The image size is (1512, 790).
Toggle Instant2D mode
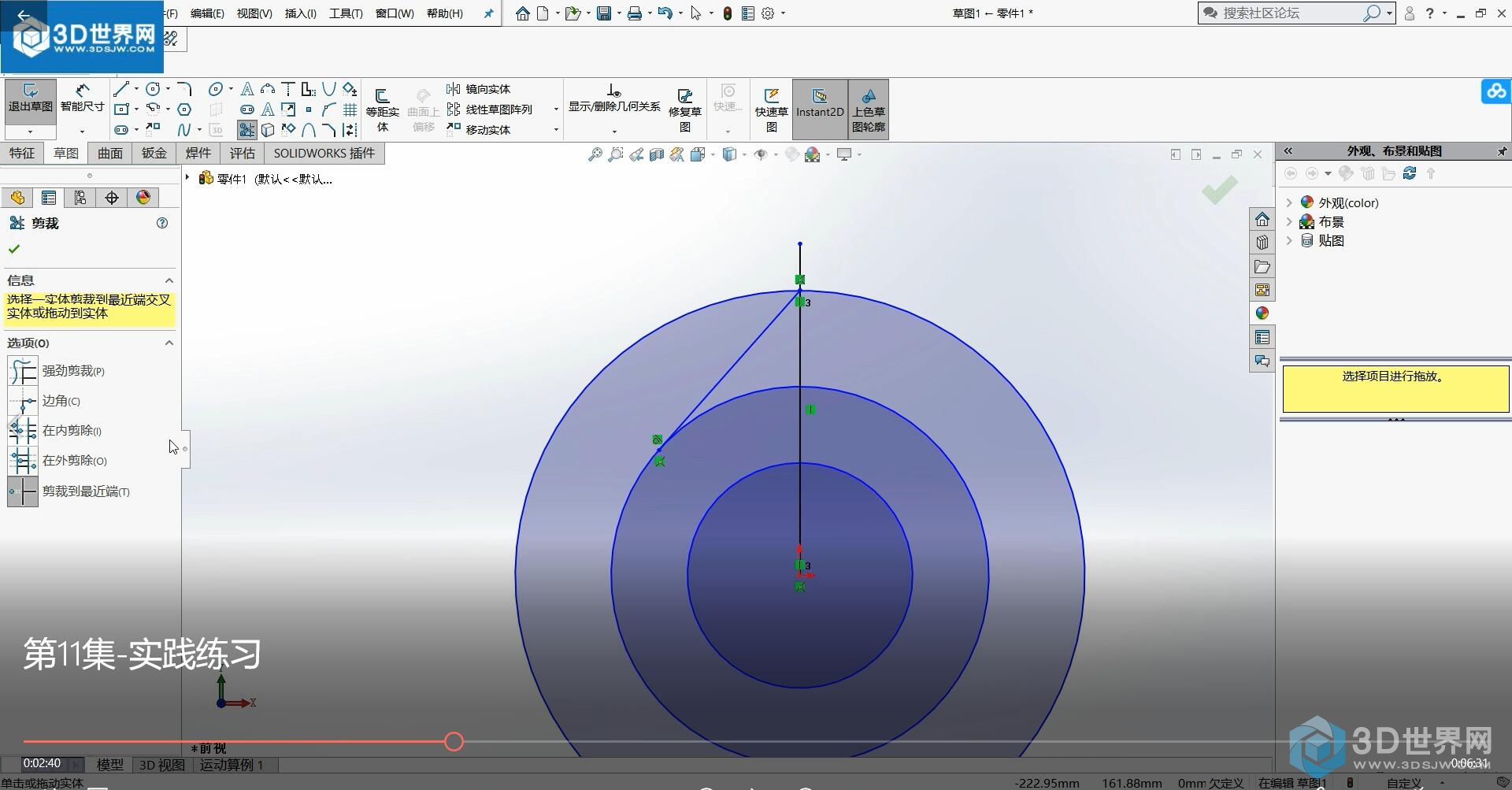820,109
